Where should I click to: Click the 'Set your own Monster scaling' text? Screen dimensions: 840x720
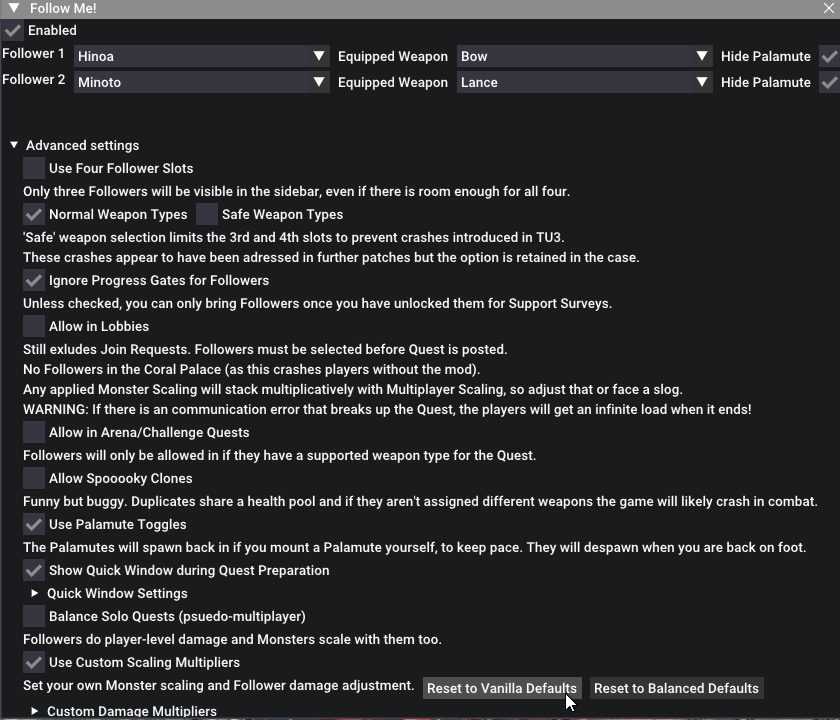219,686
